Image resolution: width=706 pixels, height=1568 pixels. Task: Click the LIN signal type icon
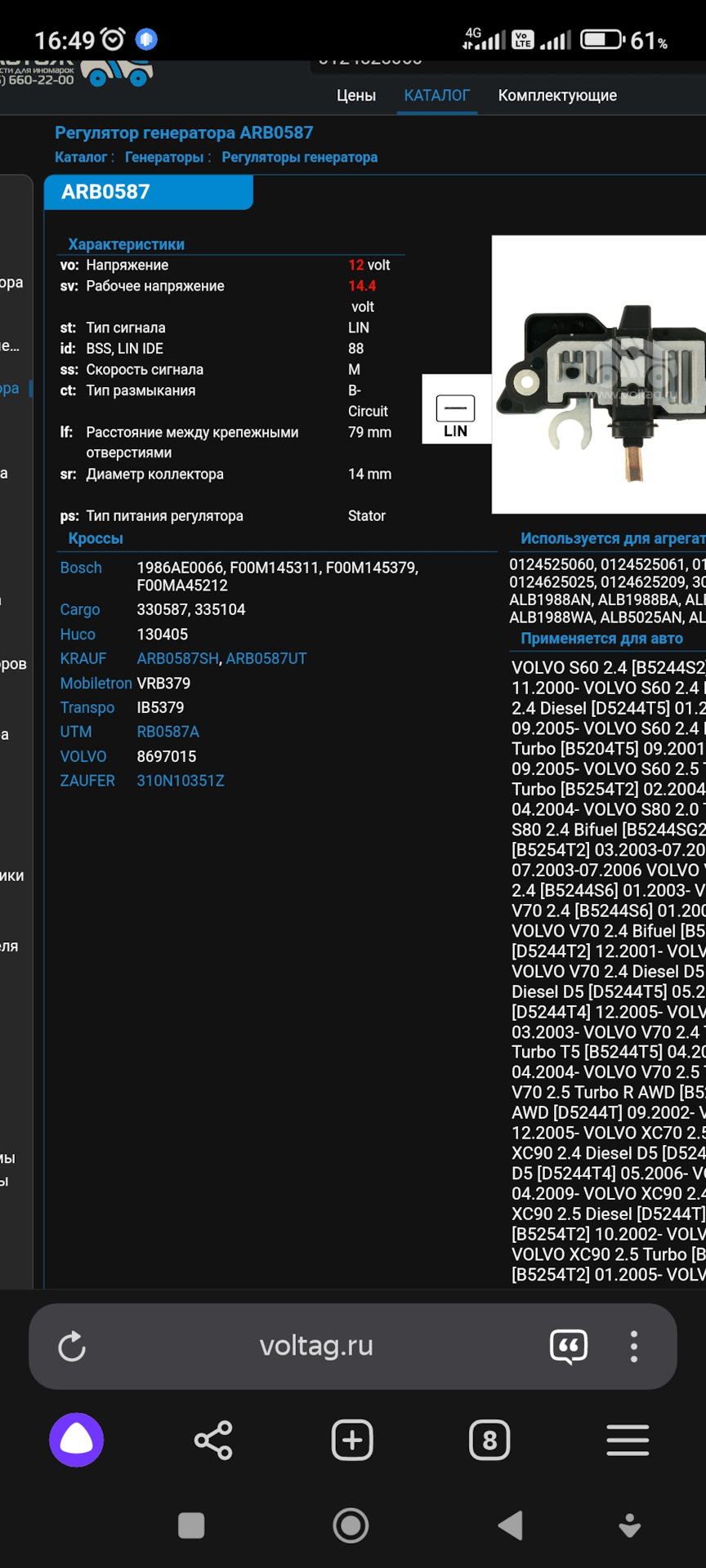pyautogui.click(x=456, y=409)
